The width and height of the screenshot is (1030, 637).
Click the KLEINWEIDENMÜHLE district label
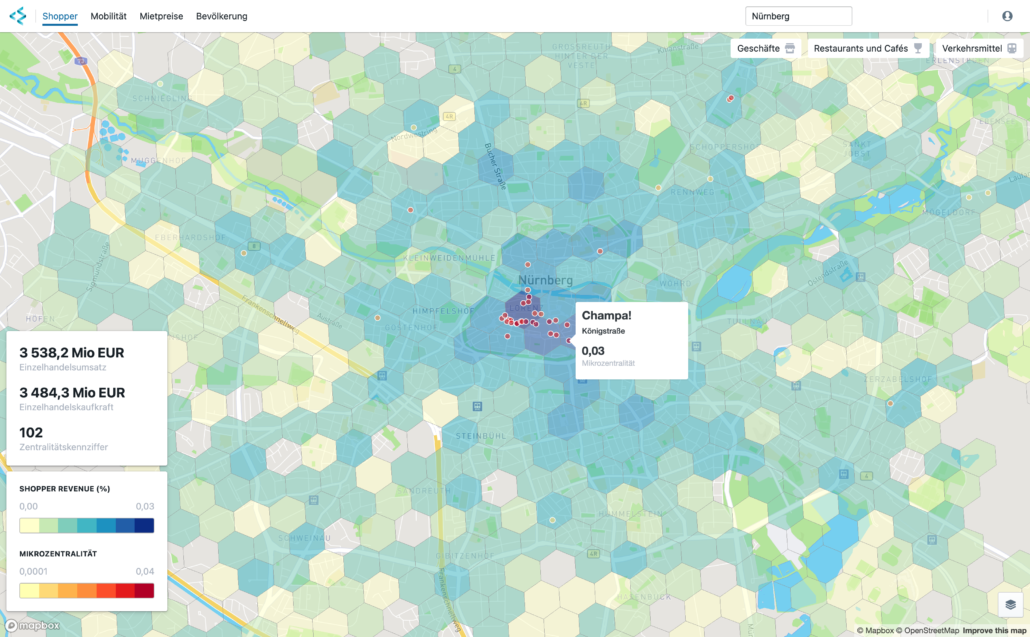pos(449,258)
